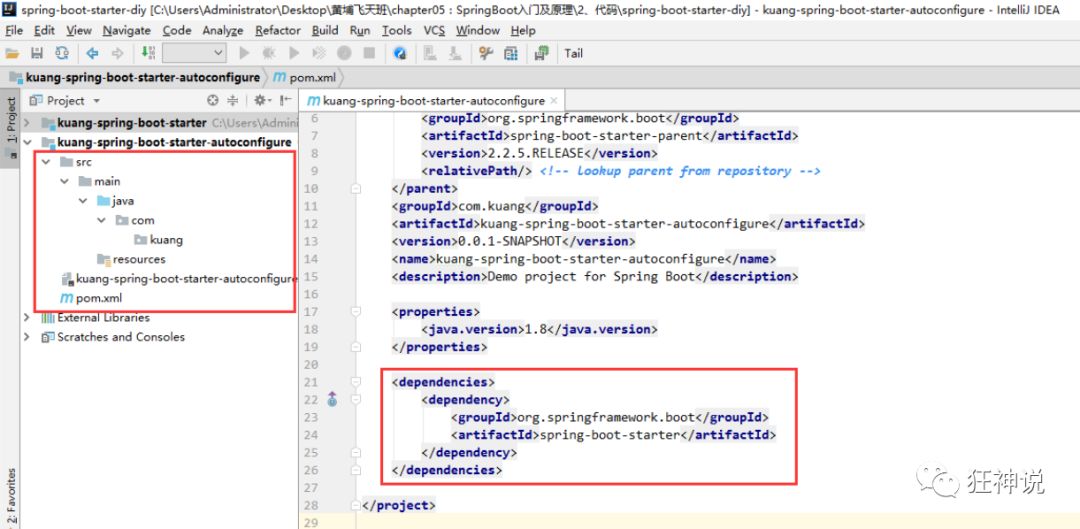
Task: Click 0.0.1-SNAPSHOT version text
Action: 510,241
